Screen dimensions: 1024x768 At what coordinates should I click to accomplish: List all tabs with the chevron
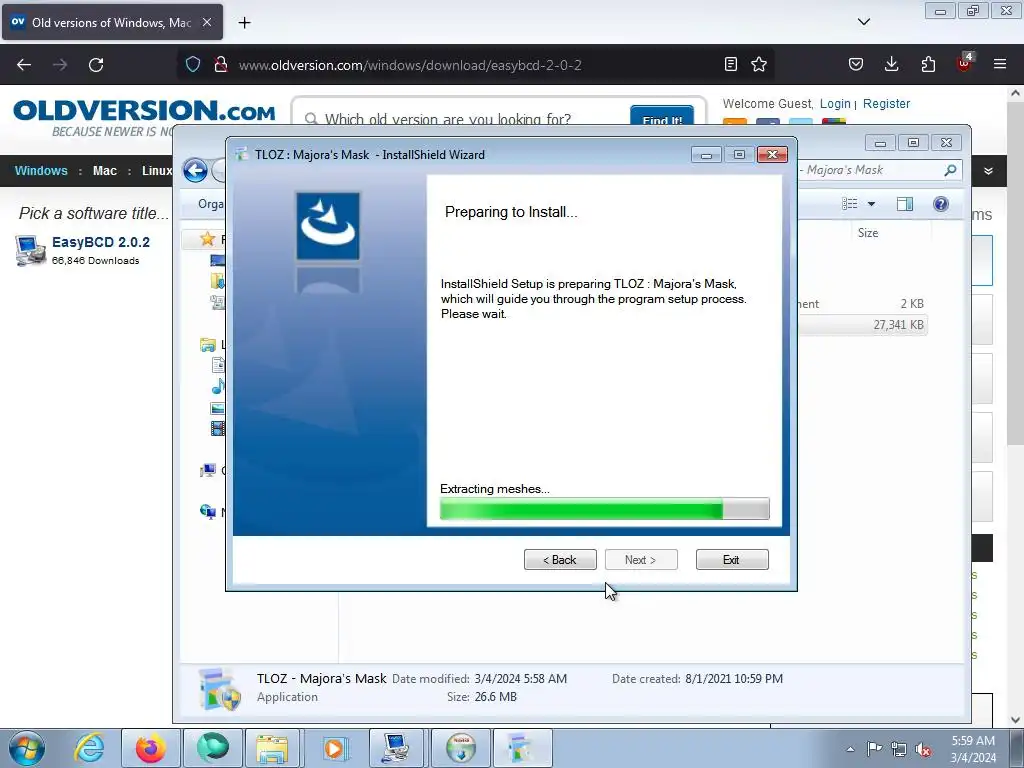tap(863, 22)
